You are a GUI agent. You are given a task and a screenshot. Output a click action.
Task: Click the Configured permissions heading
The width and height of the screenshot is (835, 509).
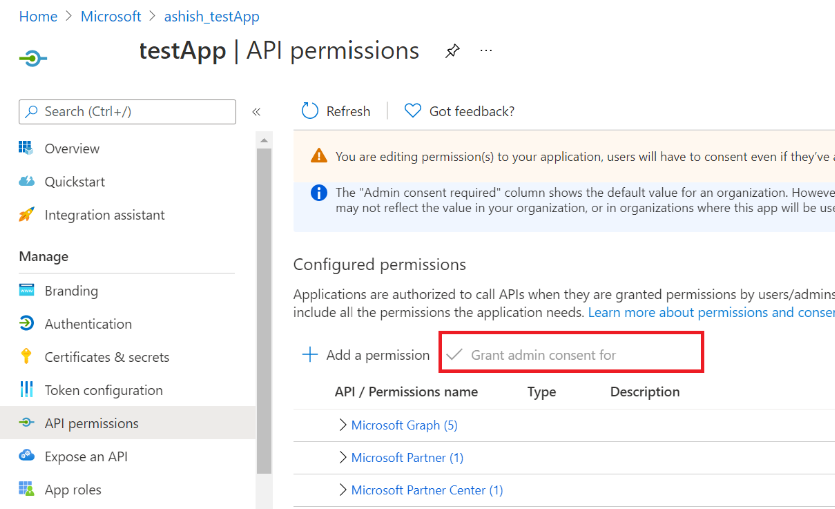[x=379, y=264]
